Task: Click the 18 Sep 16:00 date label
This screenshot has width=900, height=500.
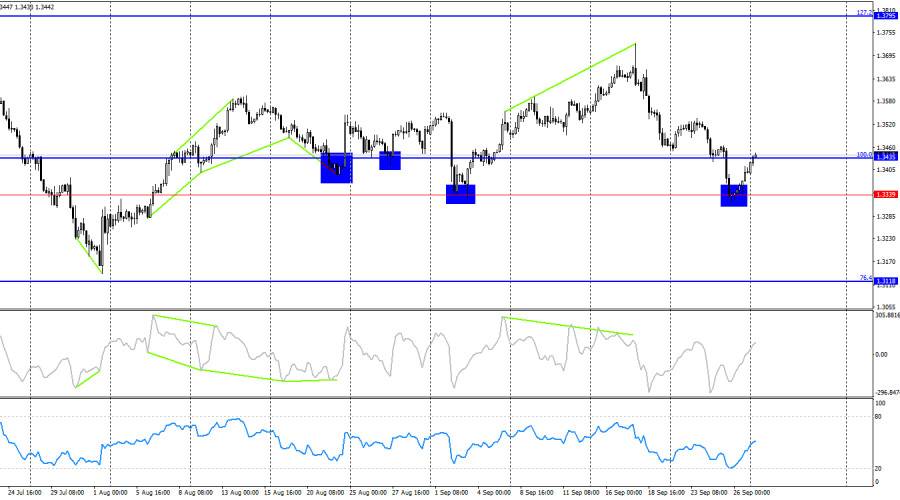Action: pyautogui.click(x=666, y=493)
